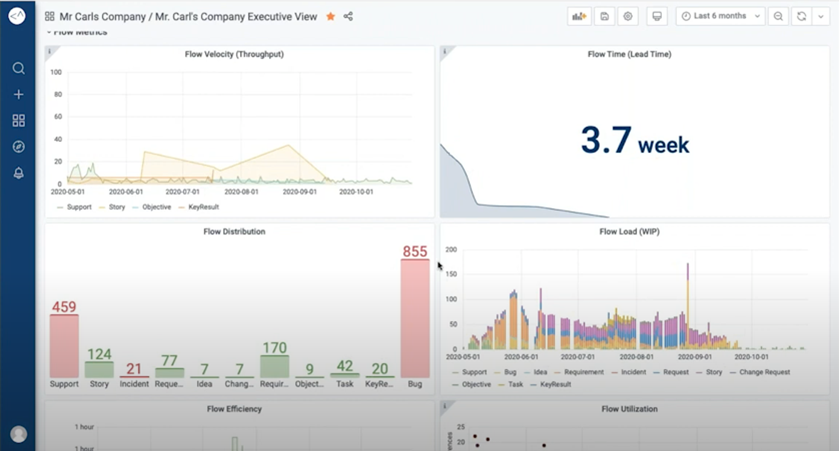Toggle the favorite star for this dashboard
Image resolution: width=839 pixels, height=451 pixels.
331,17
